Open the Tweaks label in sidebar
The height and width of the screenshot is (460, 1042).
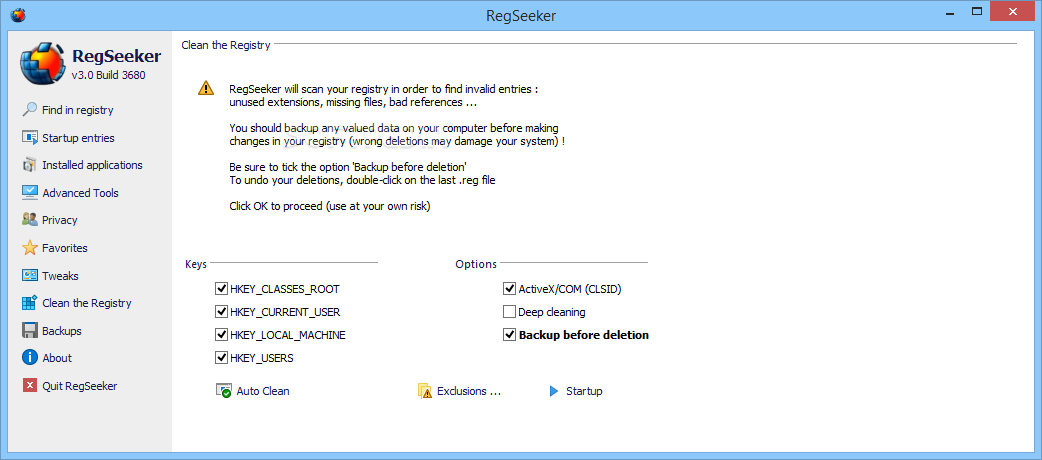[x=60, y=276]
